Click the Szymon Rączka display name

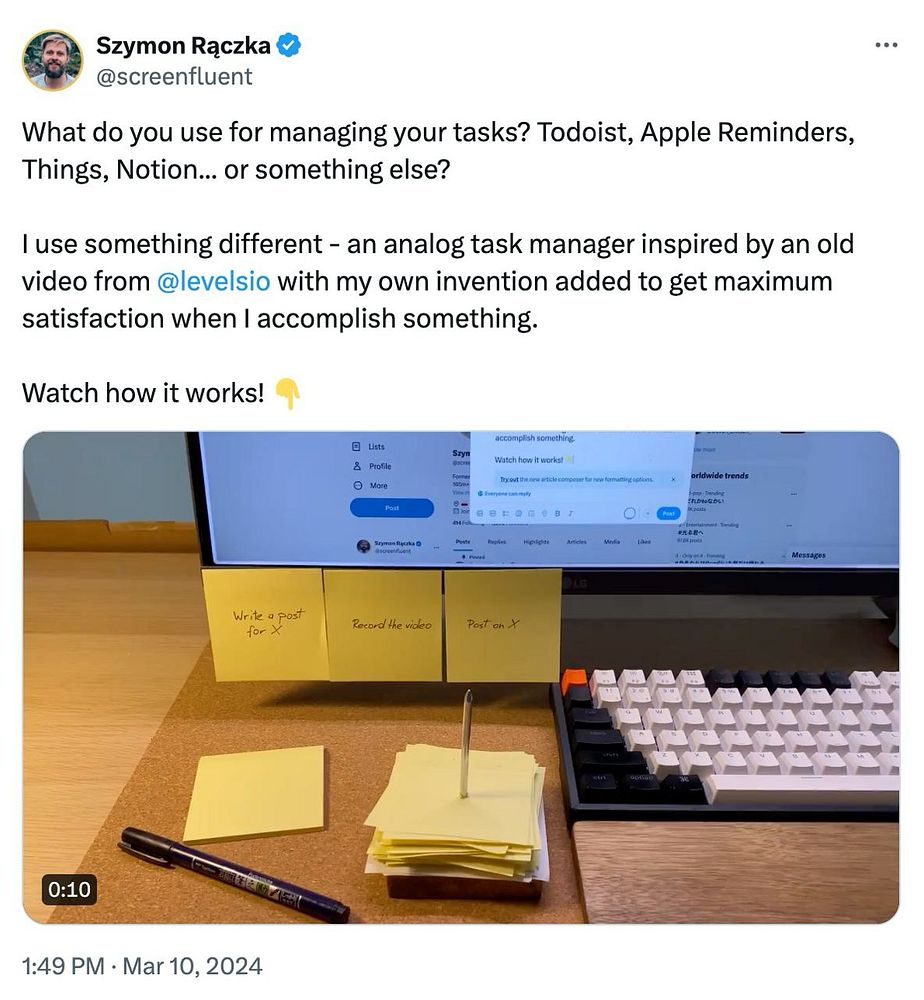click(x=183, y=45)
